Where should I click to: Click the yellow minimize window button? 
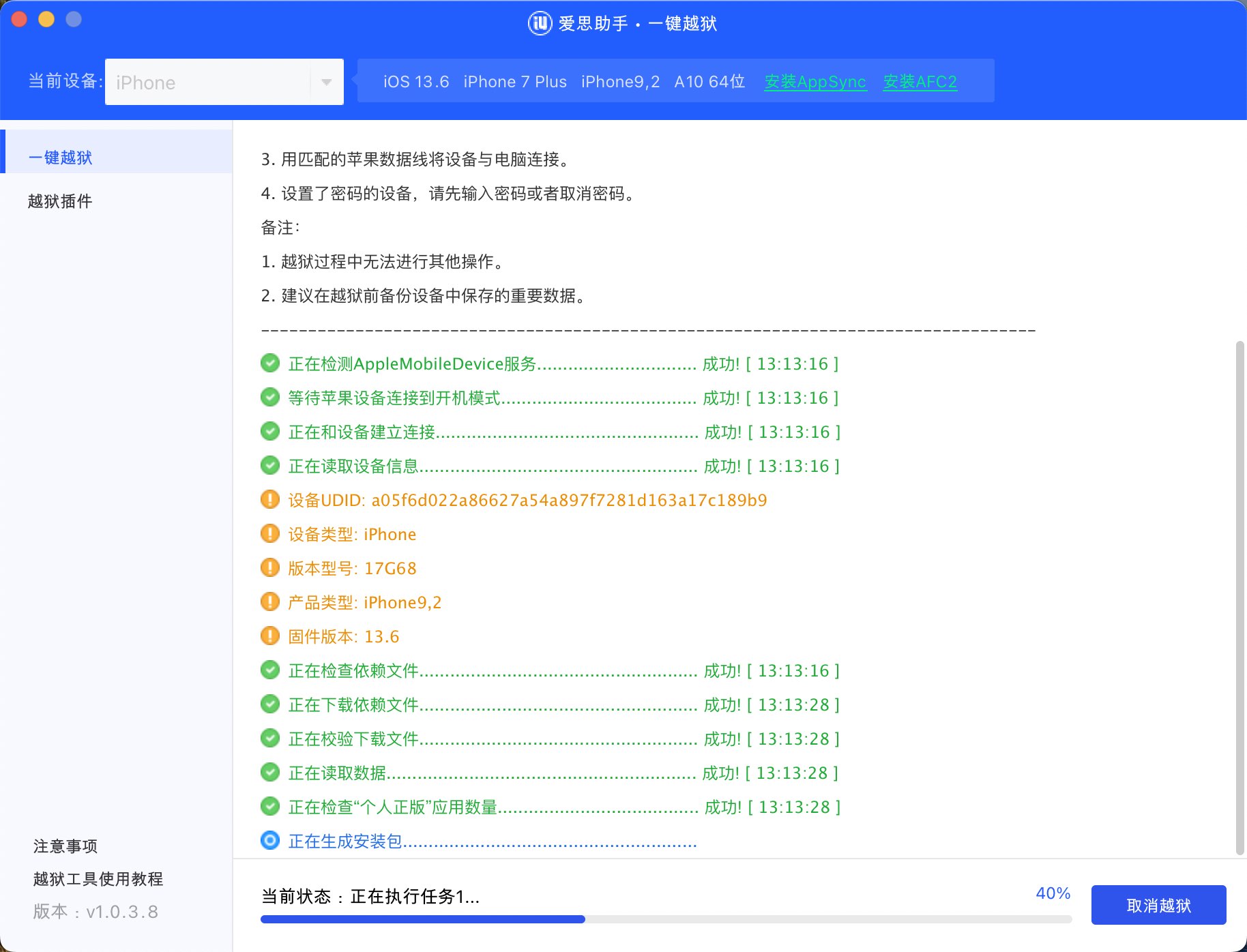tap(46, 19)
